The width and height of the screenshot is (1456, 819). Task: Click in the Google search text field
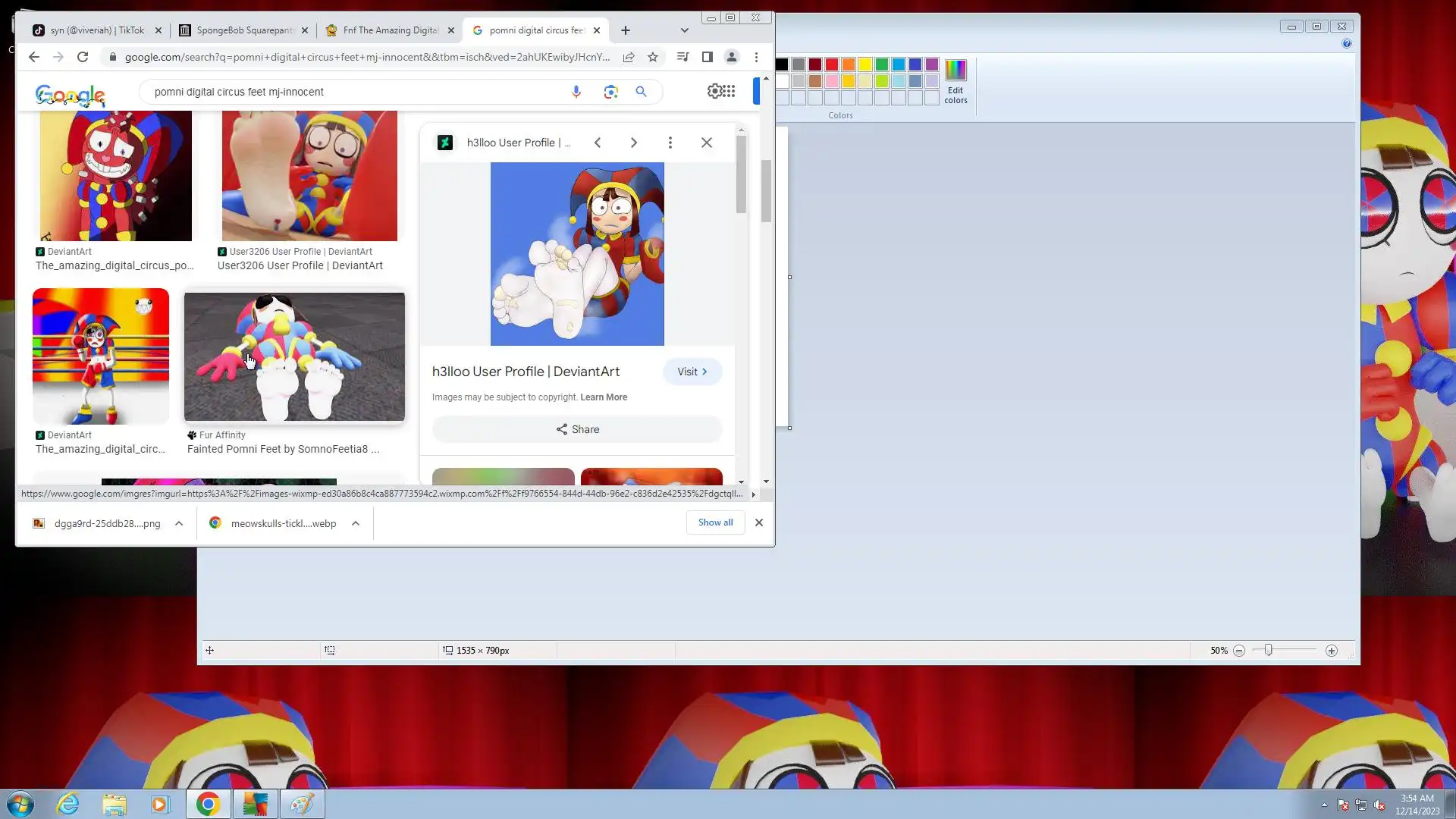click(356, 92)
